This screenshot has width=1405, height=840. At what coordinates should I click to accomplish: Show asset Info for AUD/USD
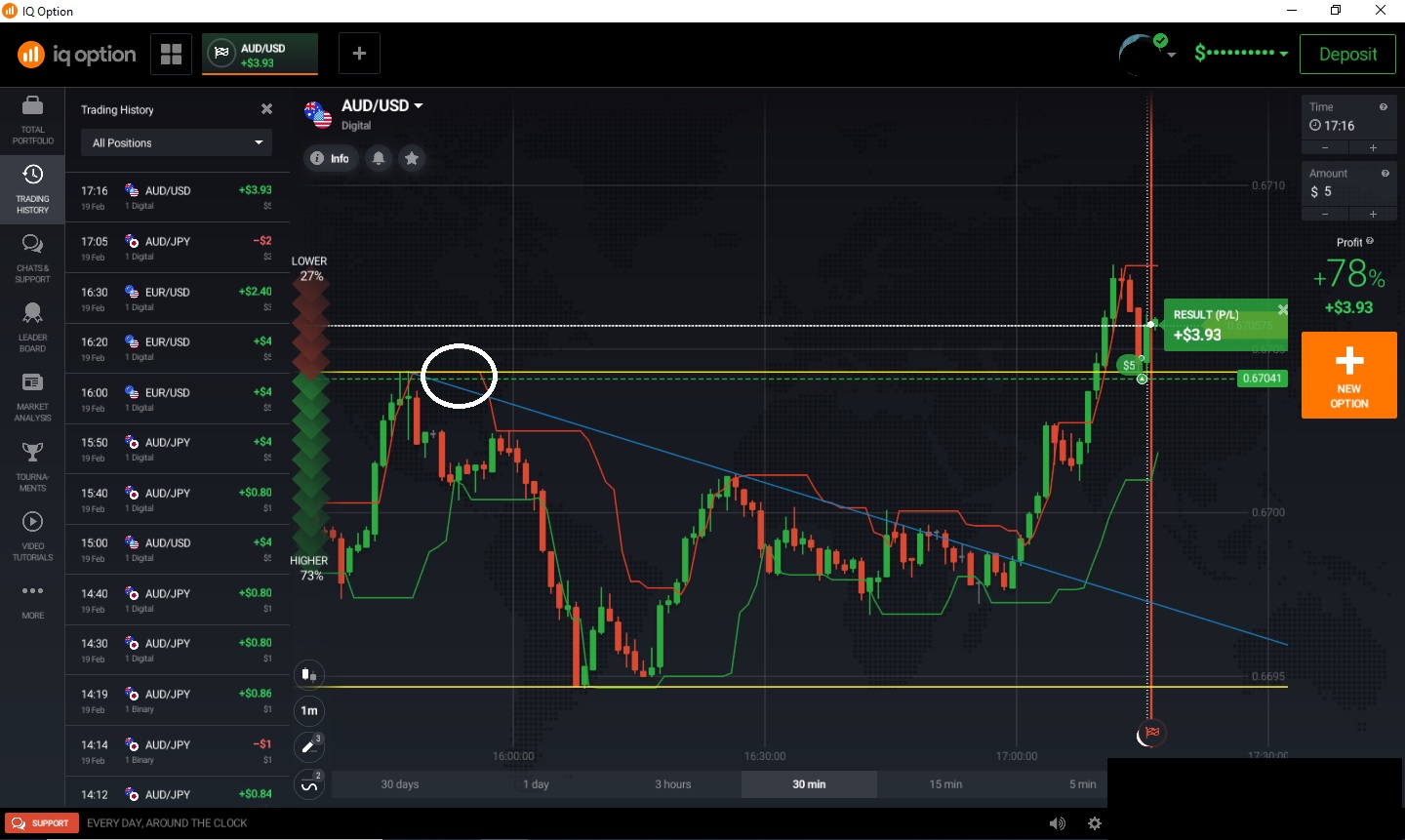tap(330, 158)
